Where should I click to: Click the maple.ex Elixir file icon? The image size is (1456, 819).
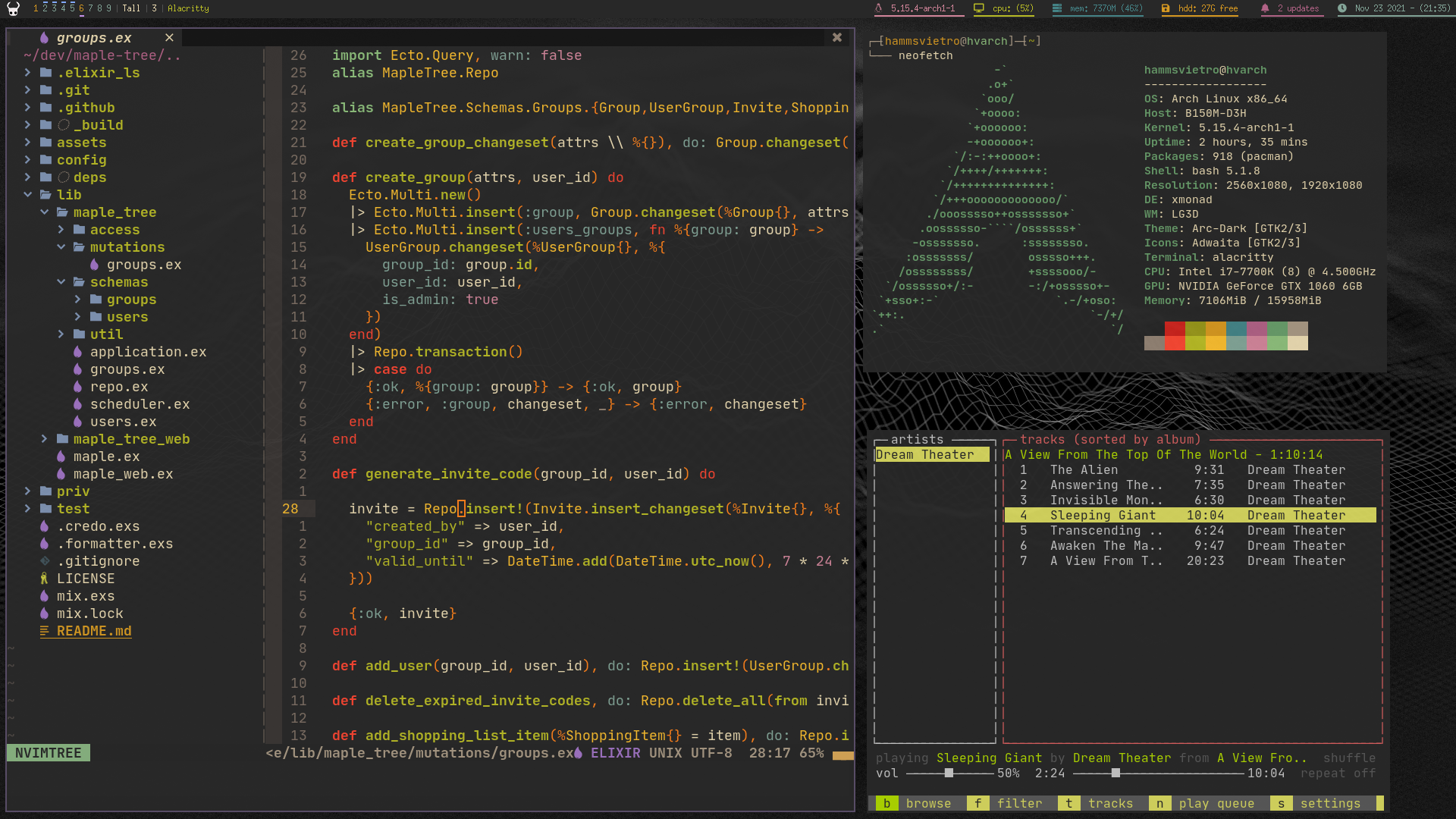coord(61,457)
